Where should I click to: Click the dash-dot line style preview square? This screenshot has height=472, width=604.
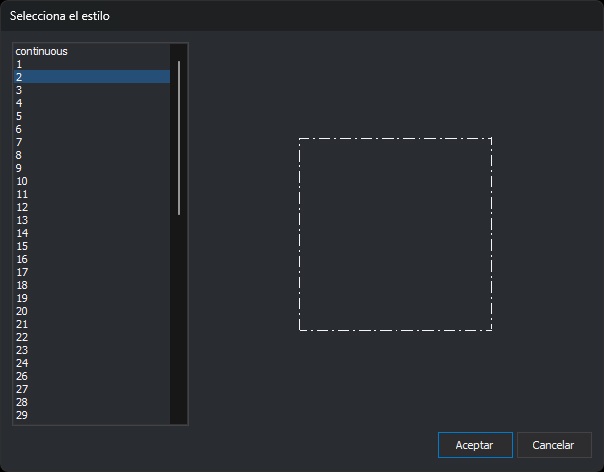coord(396,234)
